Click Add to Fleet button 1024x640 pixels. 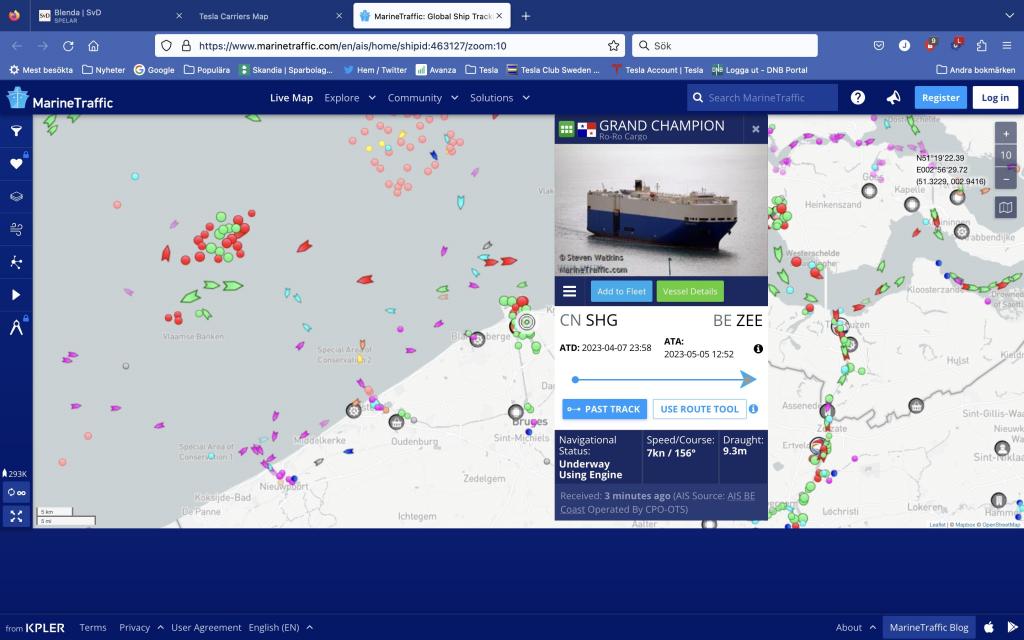tap(621, 291)
